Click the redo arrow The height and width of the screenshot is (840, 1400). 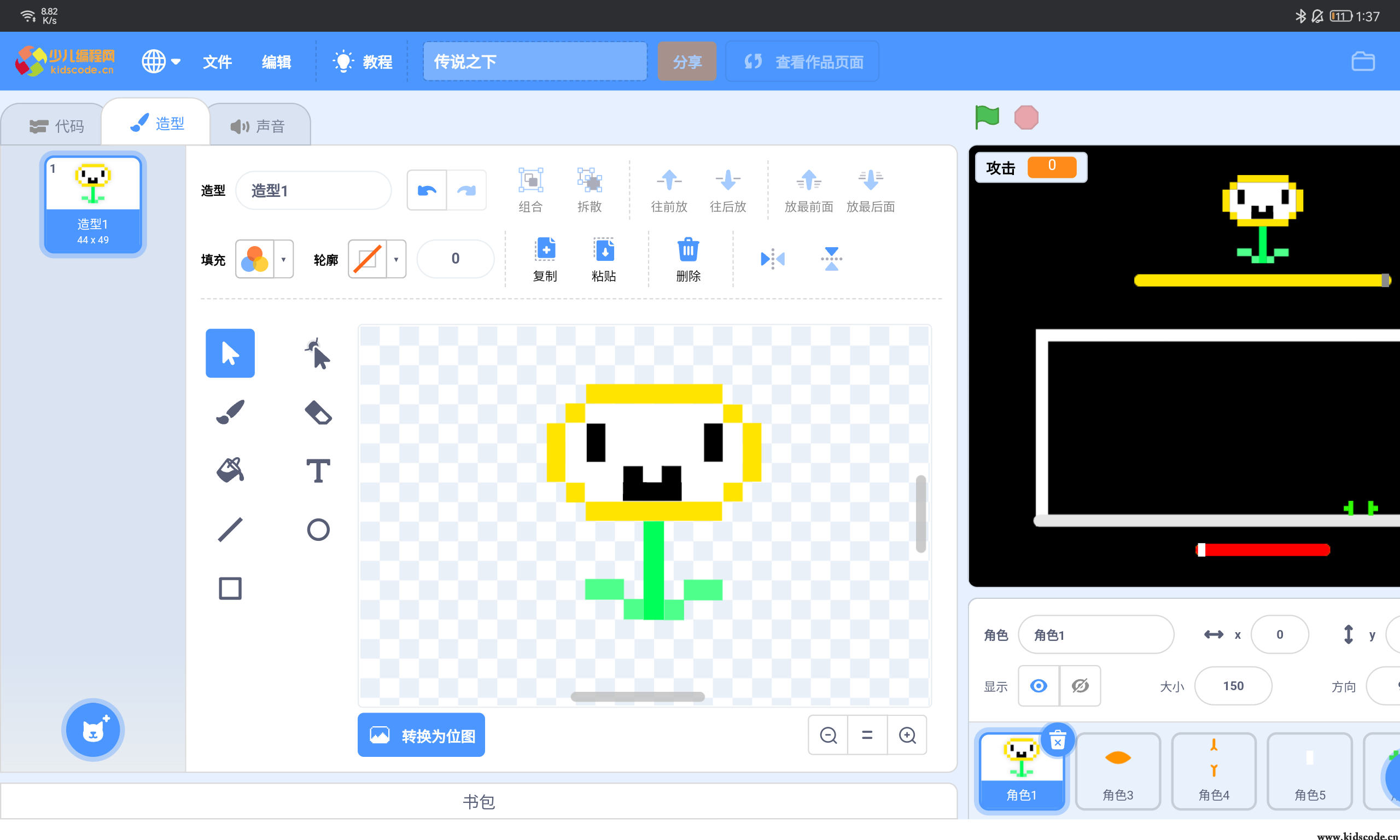(x=466, y=190)
